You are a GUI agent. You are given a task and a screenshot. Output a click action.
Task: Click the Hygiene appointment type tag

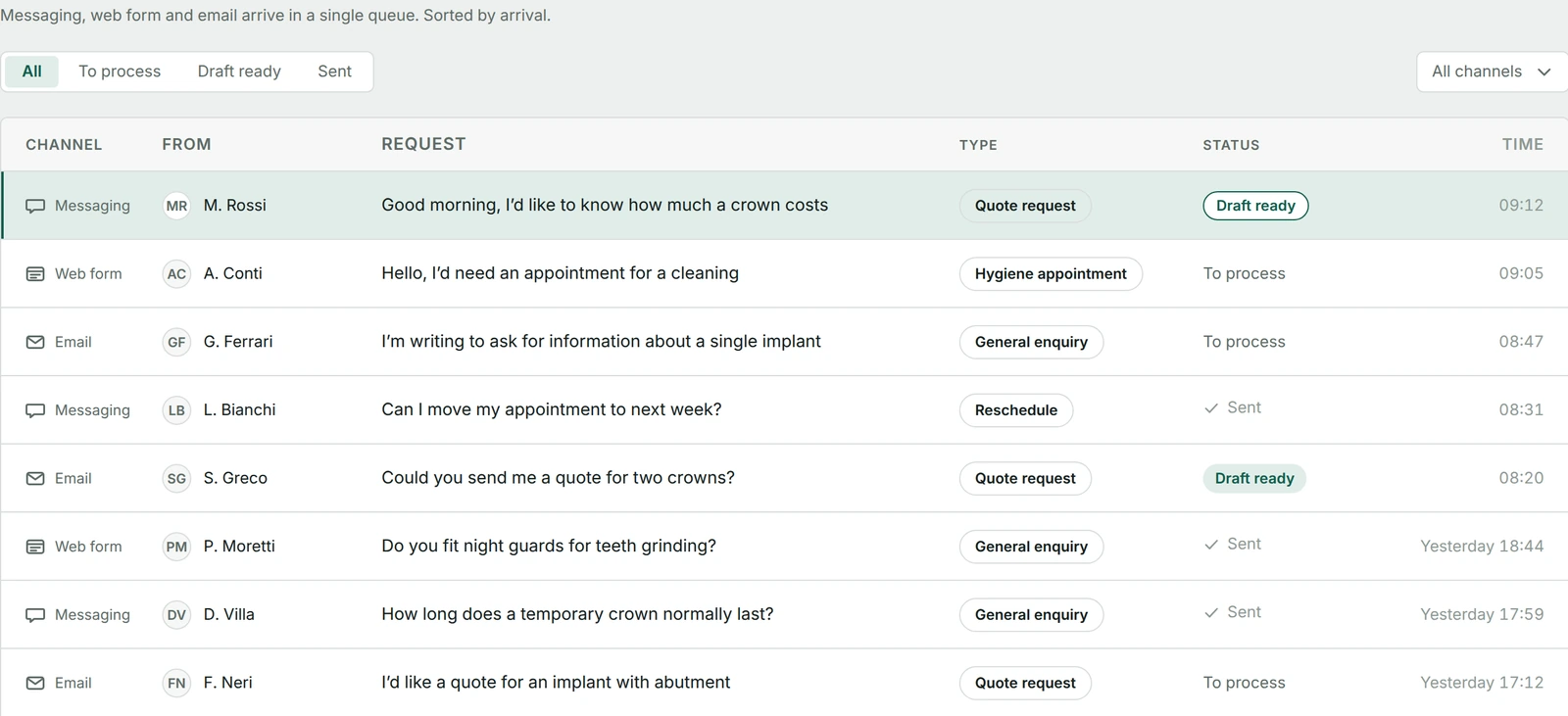click(x=1051, y=274)
